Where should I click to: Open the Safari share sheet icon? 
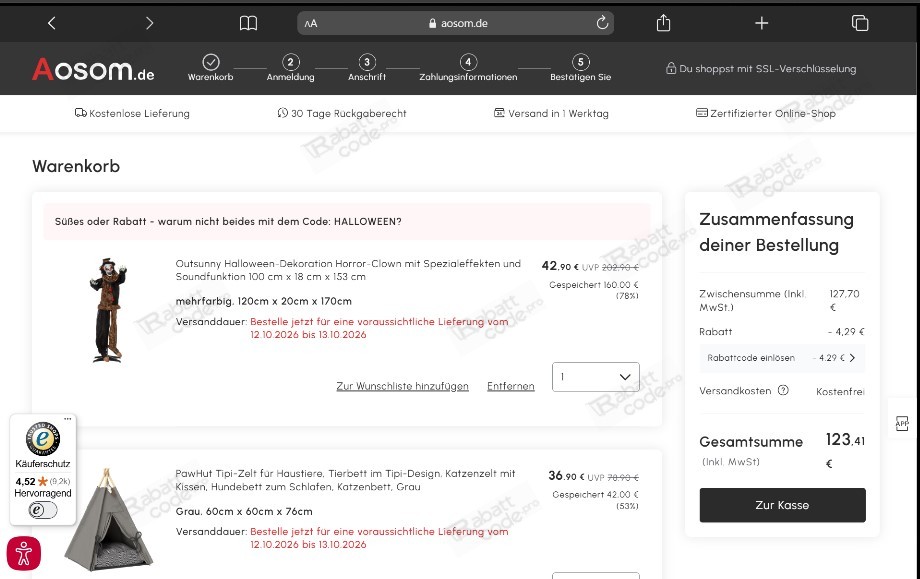coord(663,22)
